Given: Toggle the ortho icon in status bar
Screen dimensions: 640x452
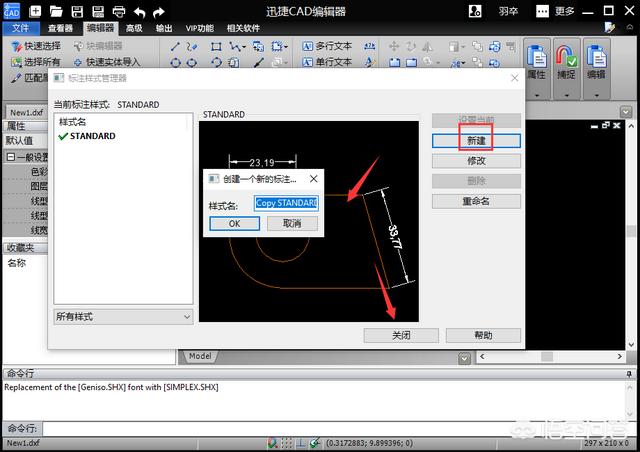Looking at the screenshot, I should pos(301,443).
